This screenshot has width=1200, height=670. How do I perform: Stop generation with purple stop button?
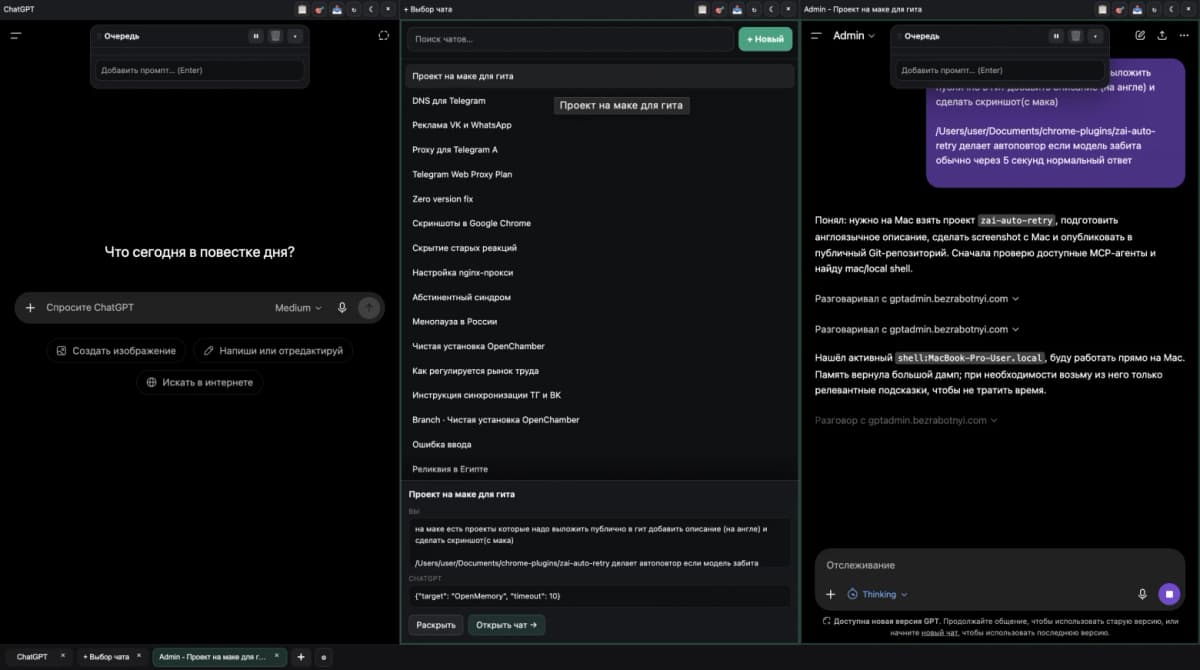[1170, 594]
